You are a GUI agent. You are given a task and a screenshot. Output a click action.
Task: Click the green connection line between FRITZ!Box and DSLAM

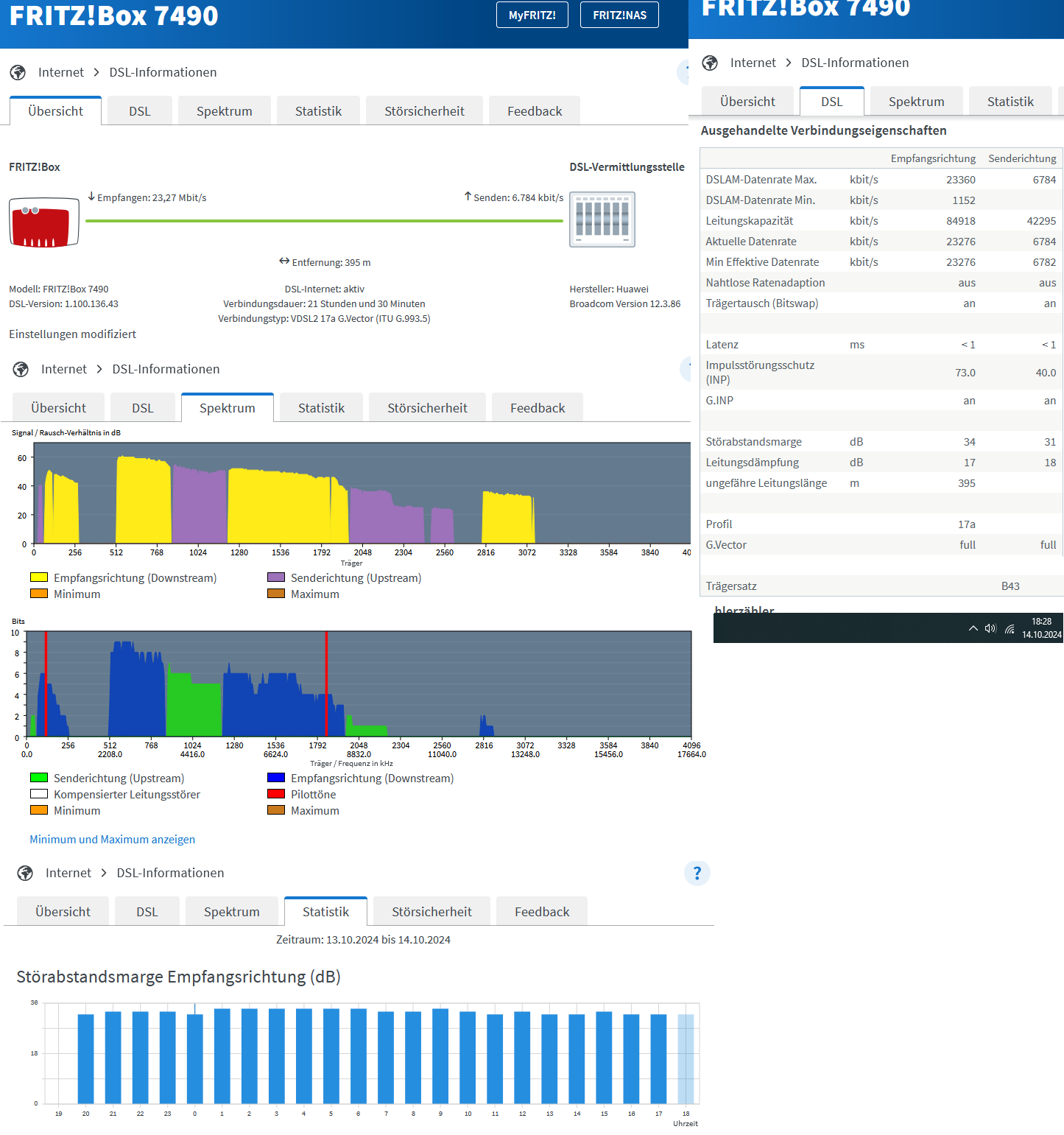[324, 221]
